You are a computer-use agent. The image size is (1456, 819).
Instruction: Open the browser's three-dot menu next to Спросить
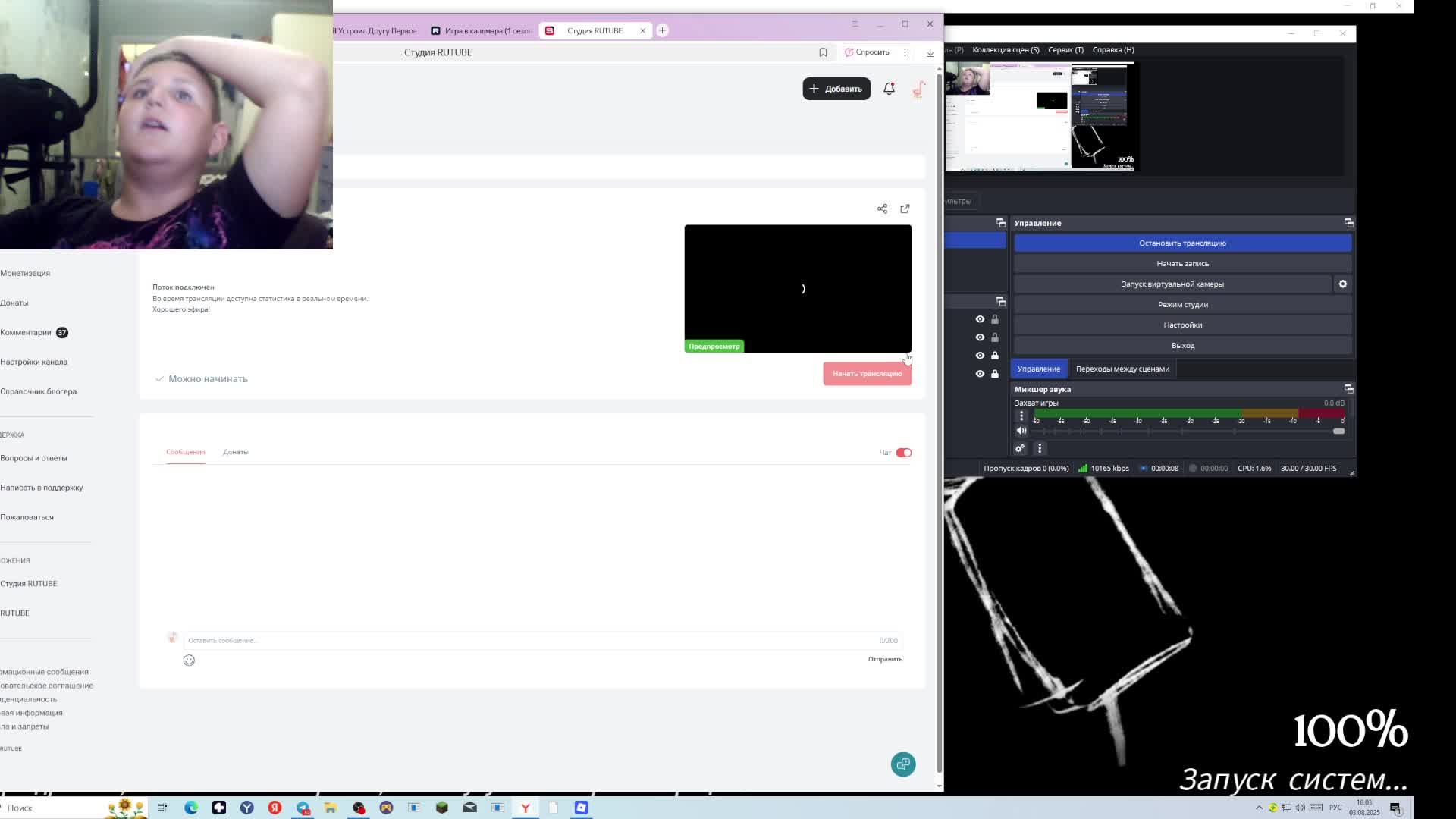pos(905,52)
